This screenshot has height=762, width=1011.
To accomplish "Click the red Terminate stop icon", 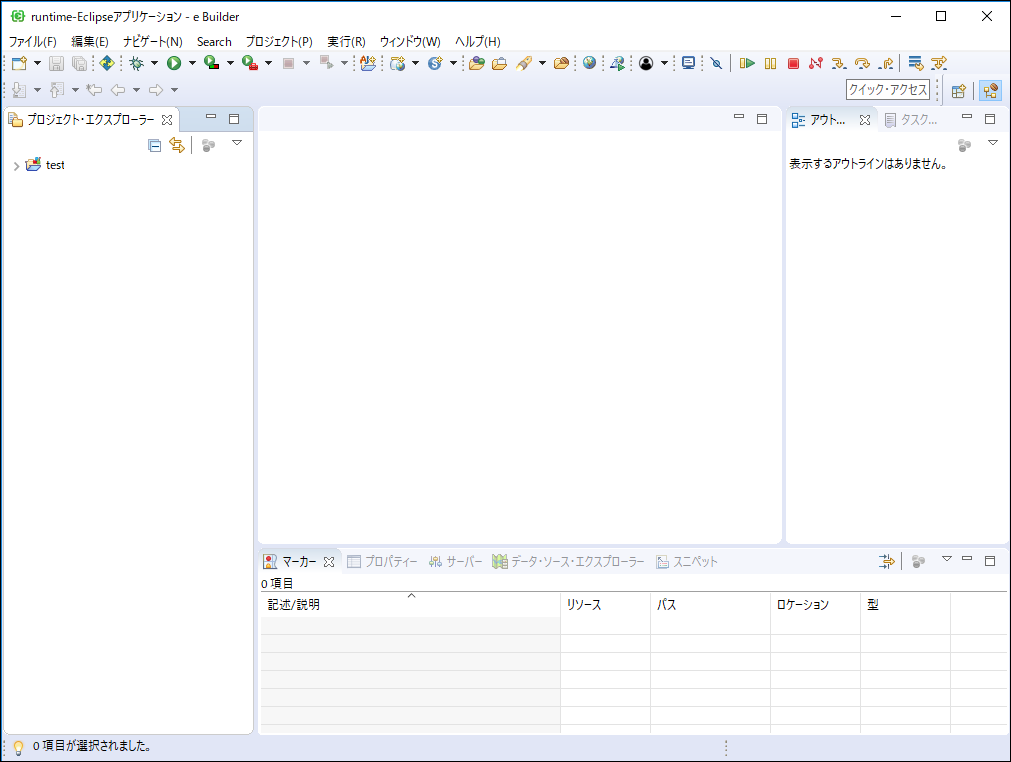I will tap(794, 63).
